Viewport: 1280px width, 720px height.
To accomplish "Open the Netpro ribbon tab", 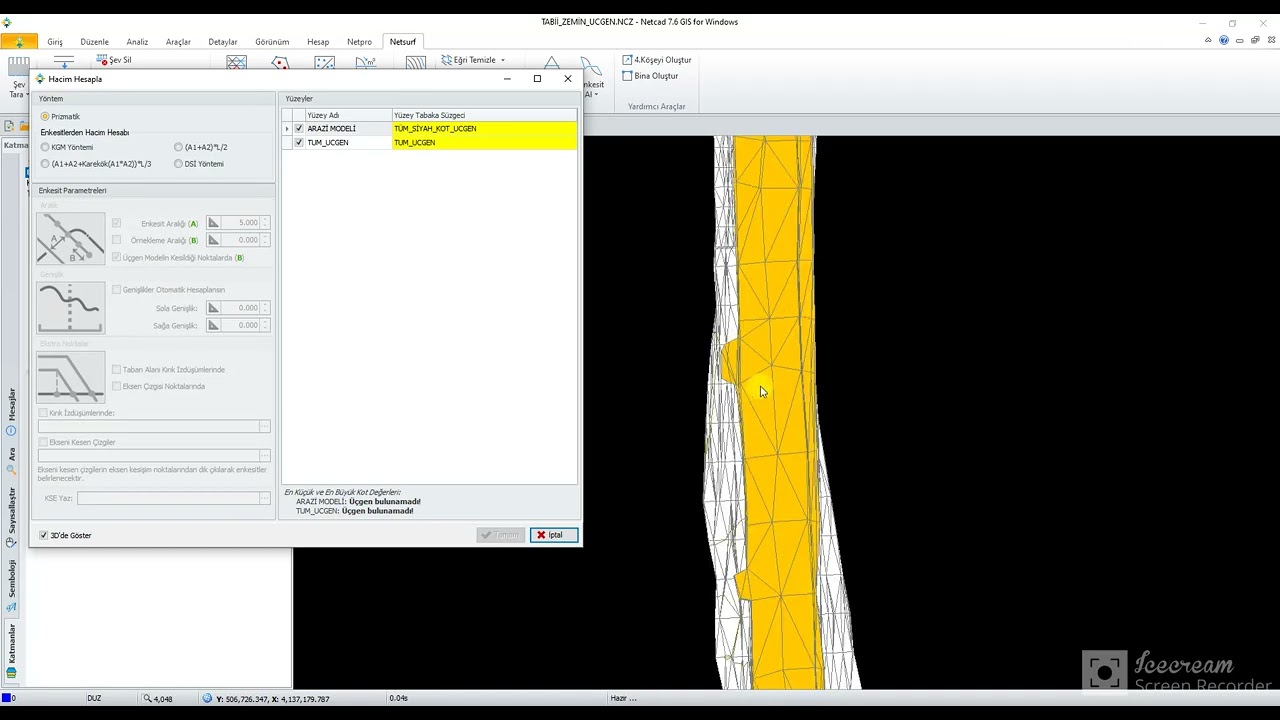I will (359, 42).
